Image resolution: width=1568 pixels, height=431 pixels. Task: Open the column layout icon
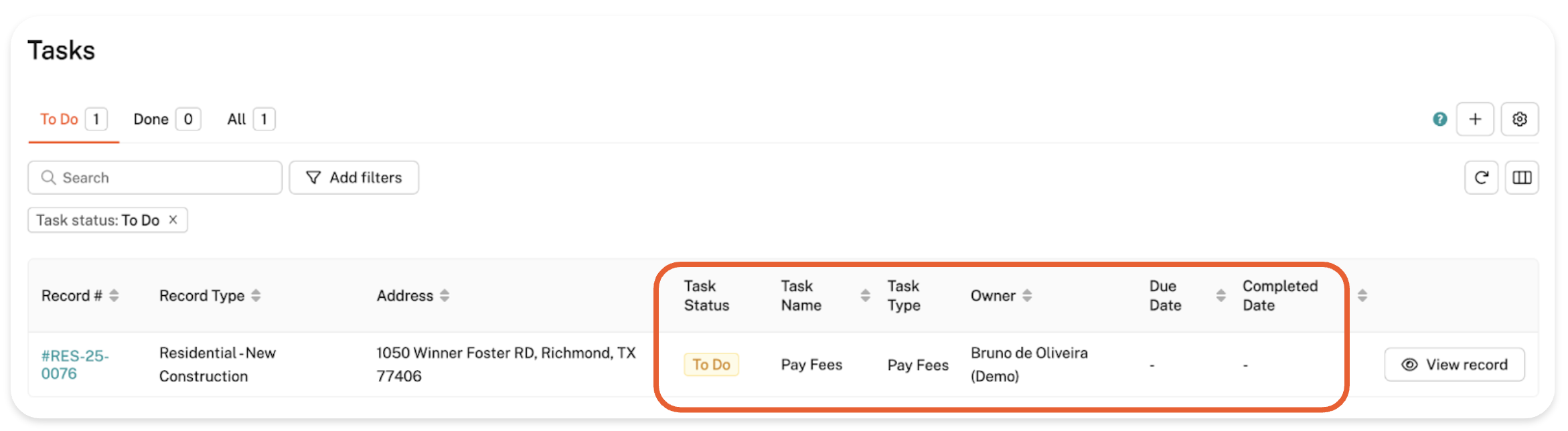[1522, 177]
